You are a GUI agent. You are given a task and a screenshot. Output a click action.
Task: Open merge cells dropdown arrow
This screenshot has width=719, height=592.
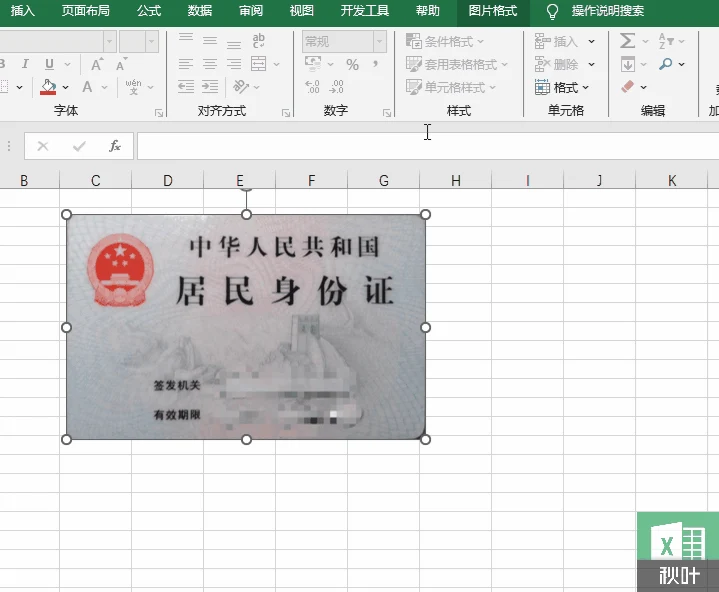277,64
